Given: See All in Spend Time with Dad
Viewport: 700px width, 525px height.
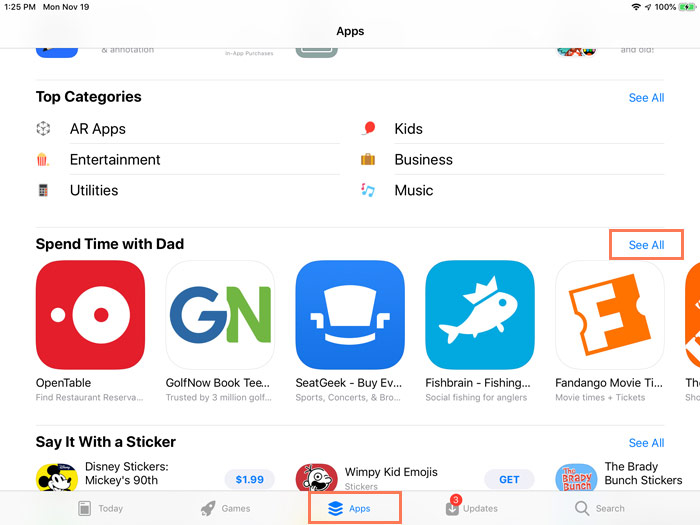Looking at the screenshot, I should point(646,245).
